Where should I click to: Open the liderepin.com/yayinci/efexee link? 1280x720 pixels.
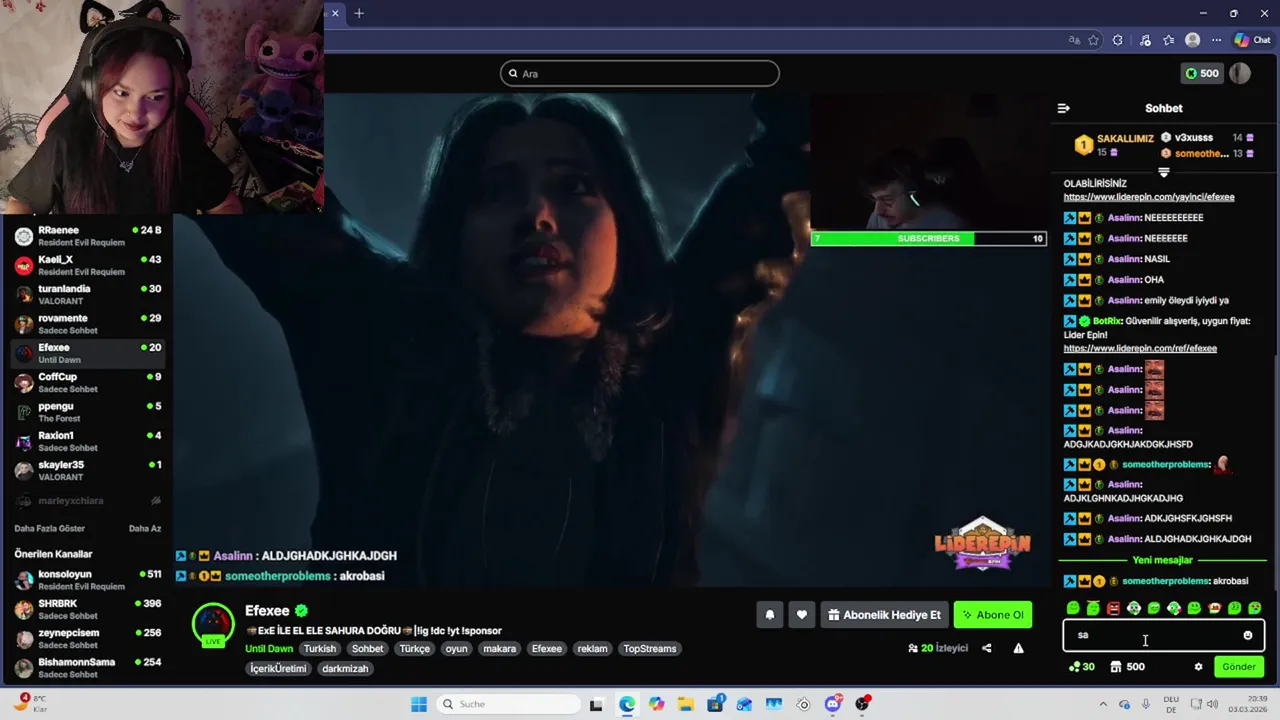click(1149, 197)
